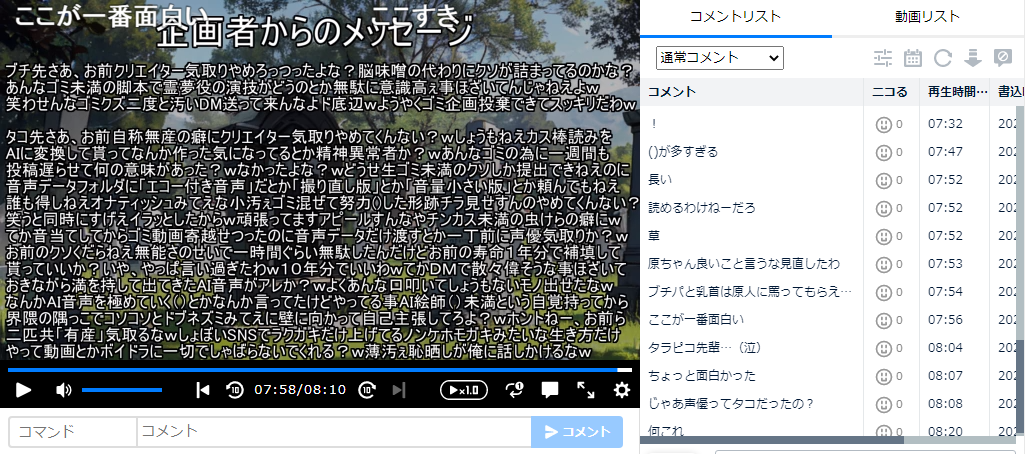Open the playback speed x1.0 menu
This screenshot has width=1025, height=454.
463,391
